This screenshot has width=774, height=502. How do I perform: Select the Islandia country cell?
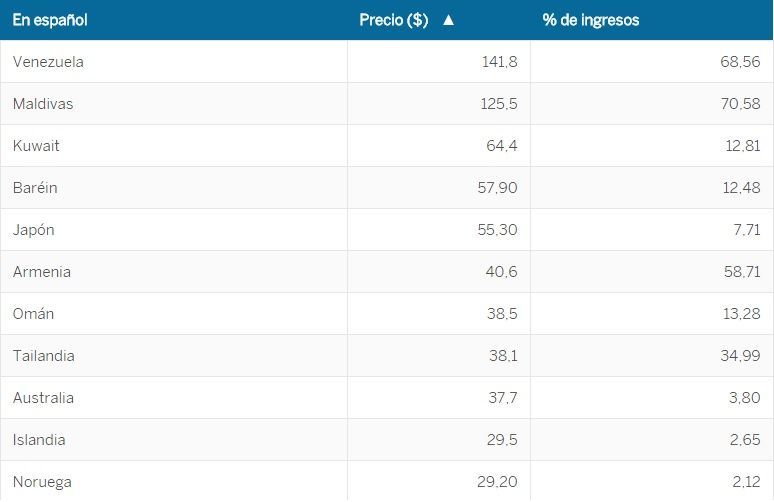click(39, 440)
